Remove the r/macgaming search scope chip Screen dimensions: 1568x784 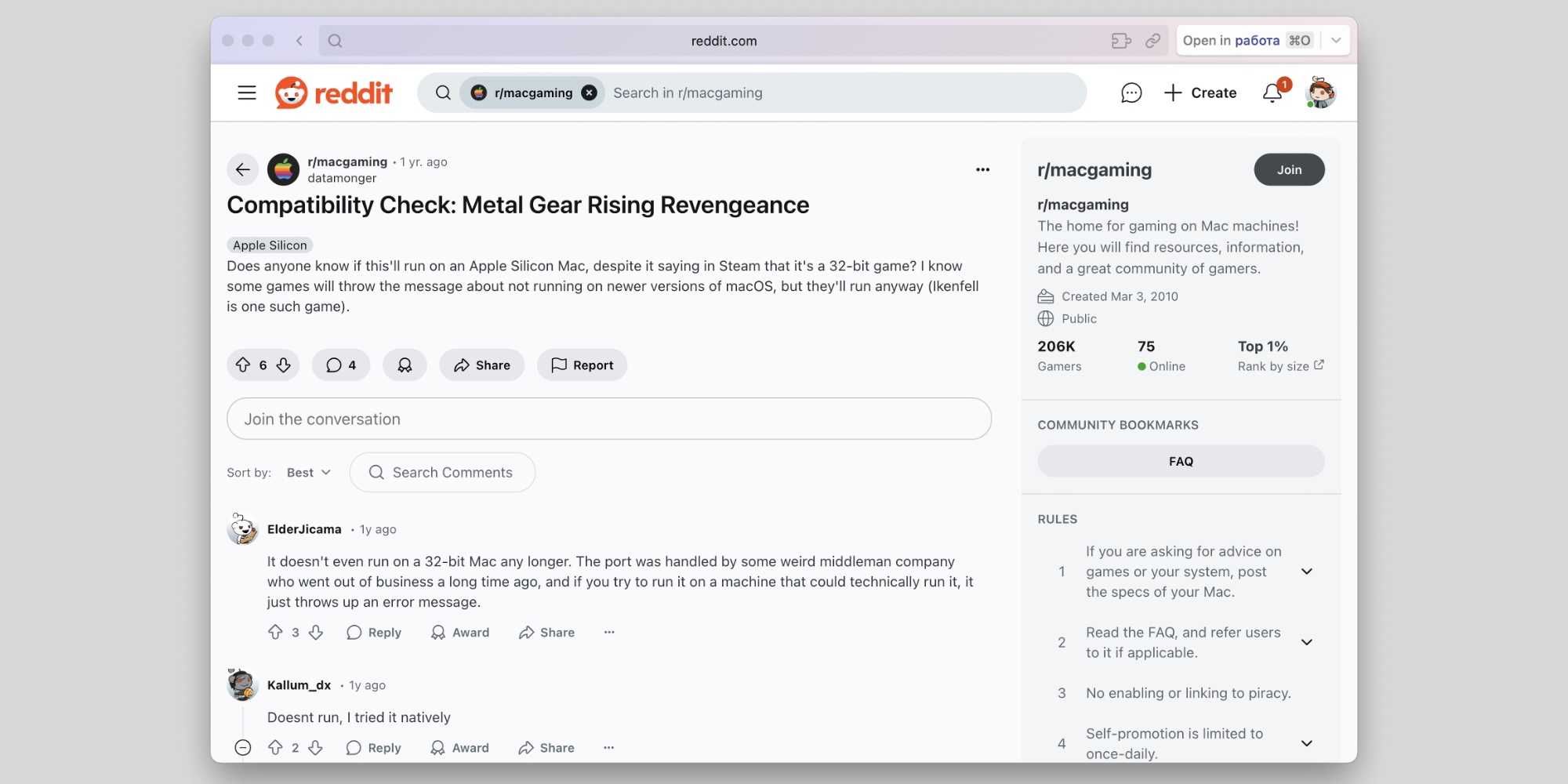coord(589,93)
